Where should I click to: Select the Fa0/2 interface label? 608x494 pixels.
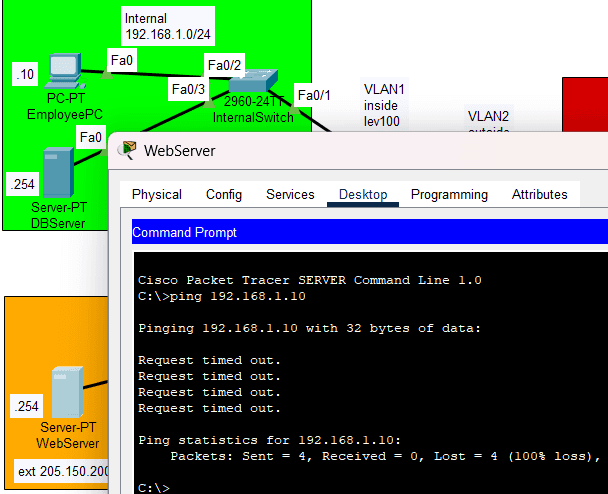[222, 65]
